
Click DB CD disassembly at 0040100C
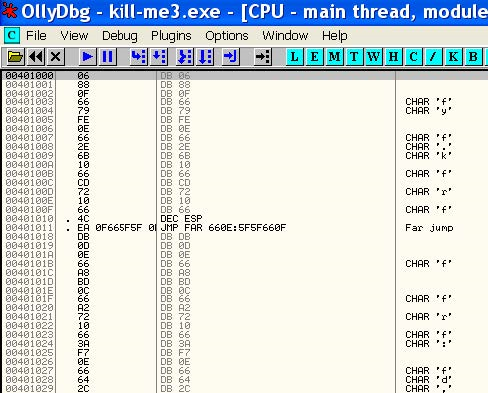[x=175, y=183]
